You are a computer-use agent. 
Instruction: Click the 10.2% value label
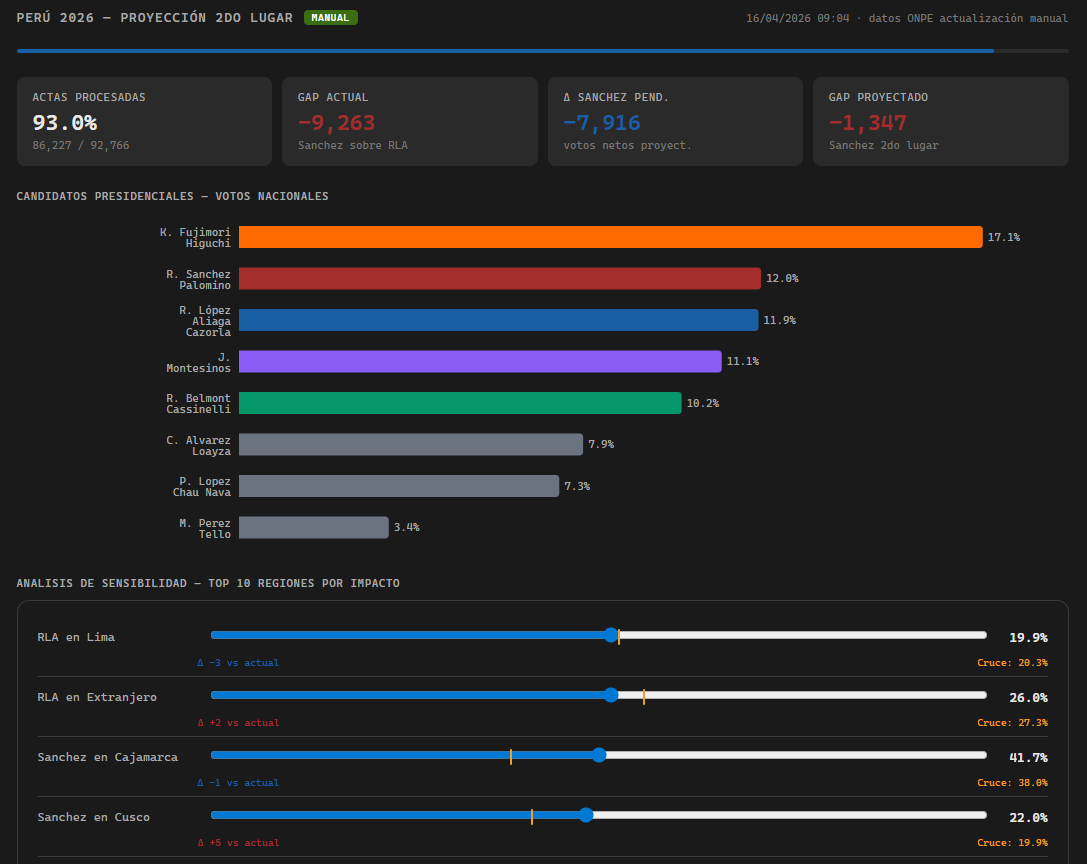[x=703, y=403]
